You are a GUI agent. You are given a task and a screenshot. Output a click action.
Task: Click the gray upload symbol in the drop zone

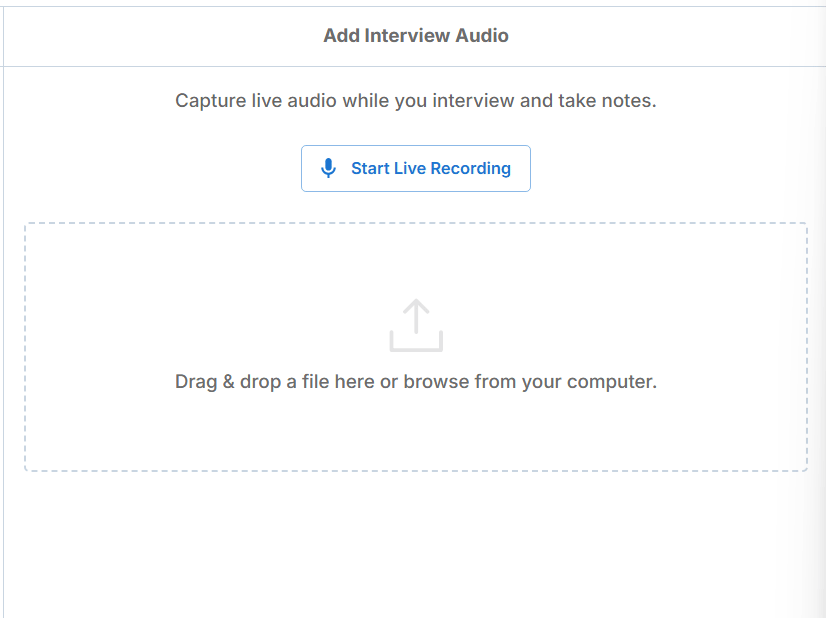416,326
